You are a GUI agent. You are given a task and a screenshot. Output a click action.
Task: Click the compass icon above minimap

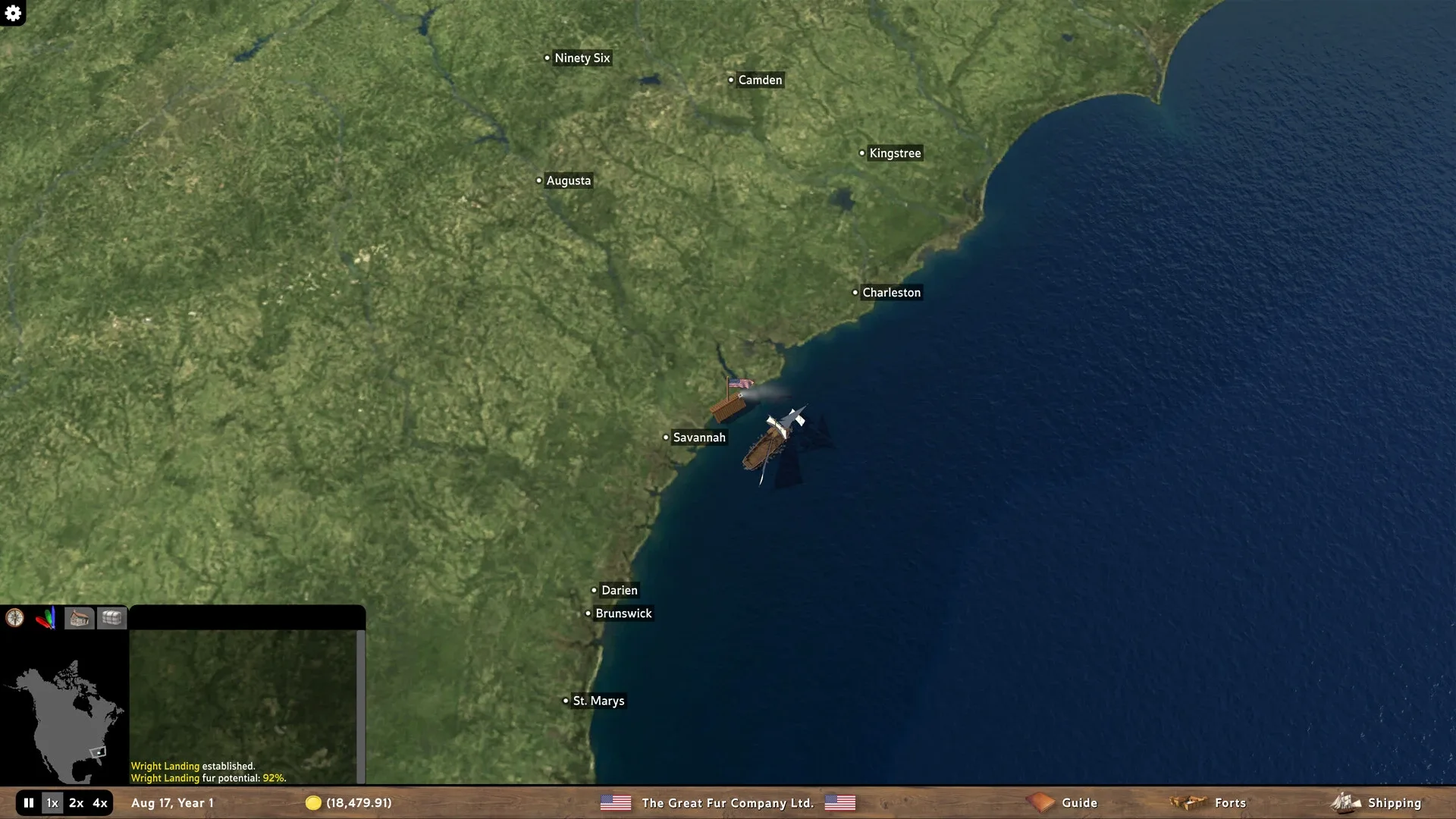click(x=15, y=618)
